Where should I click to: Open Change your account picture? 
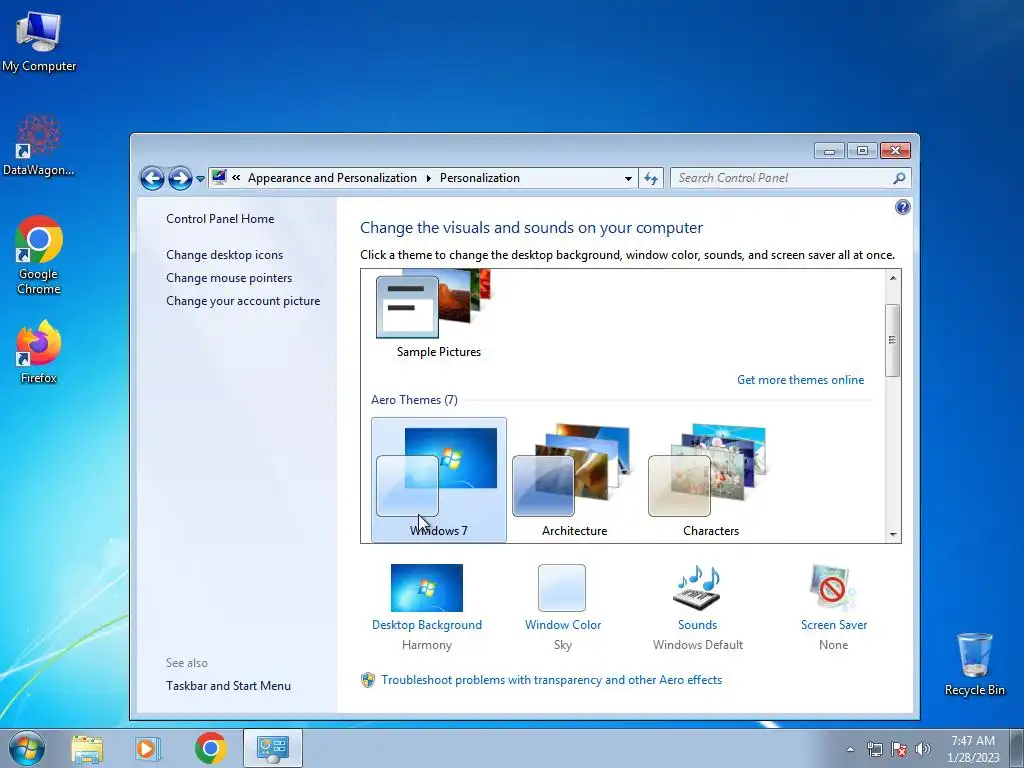[243, 300]
